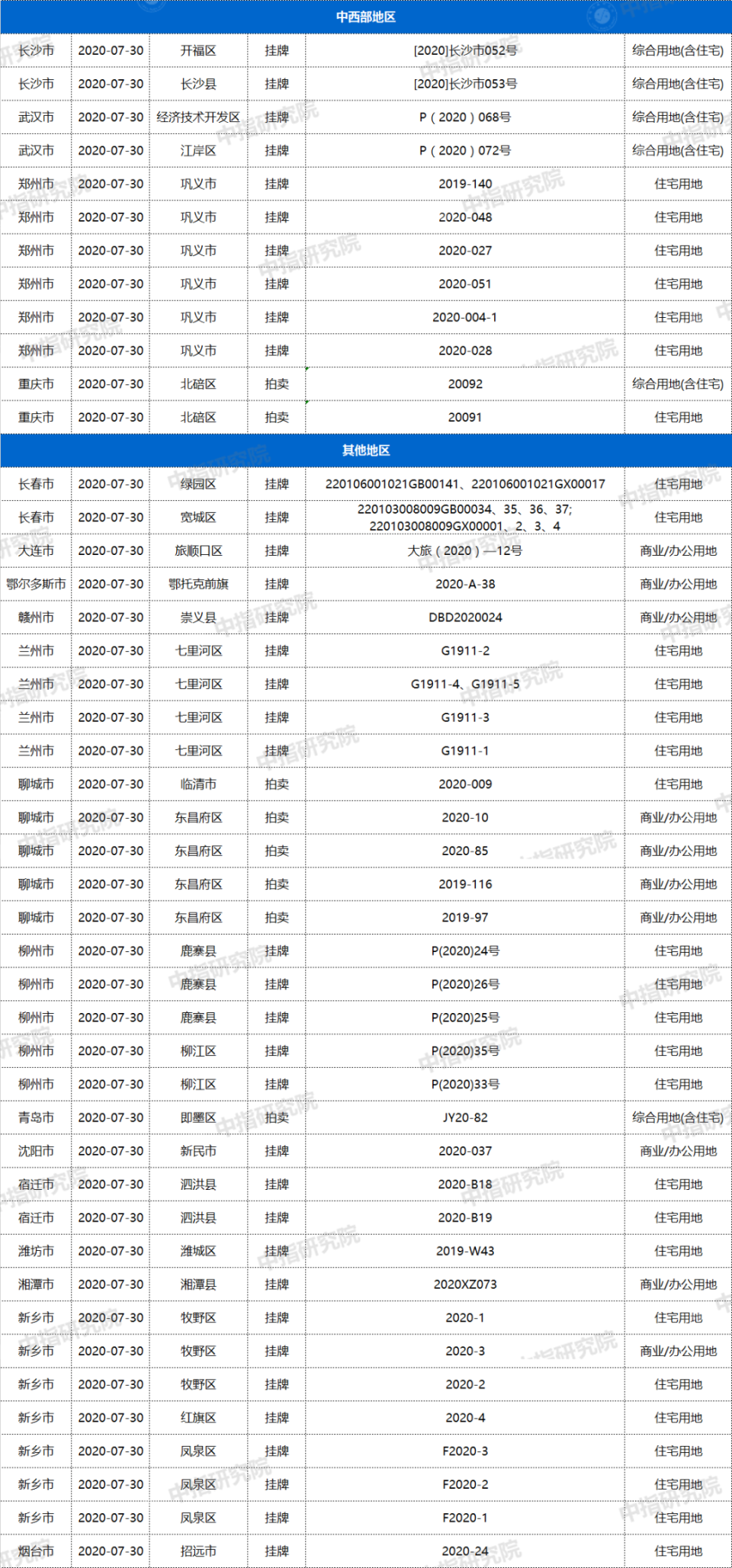Click plot P(2020)25号
This screenshot has height=1568, width=732.
[465, 1018]
